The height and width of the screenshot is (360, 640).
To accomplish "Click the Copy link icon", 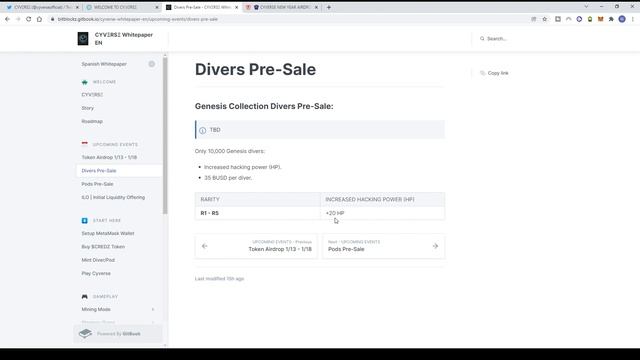I will coord(482,73).
